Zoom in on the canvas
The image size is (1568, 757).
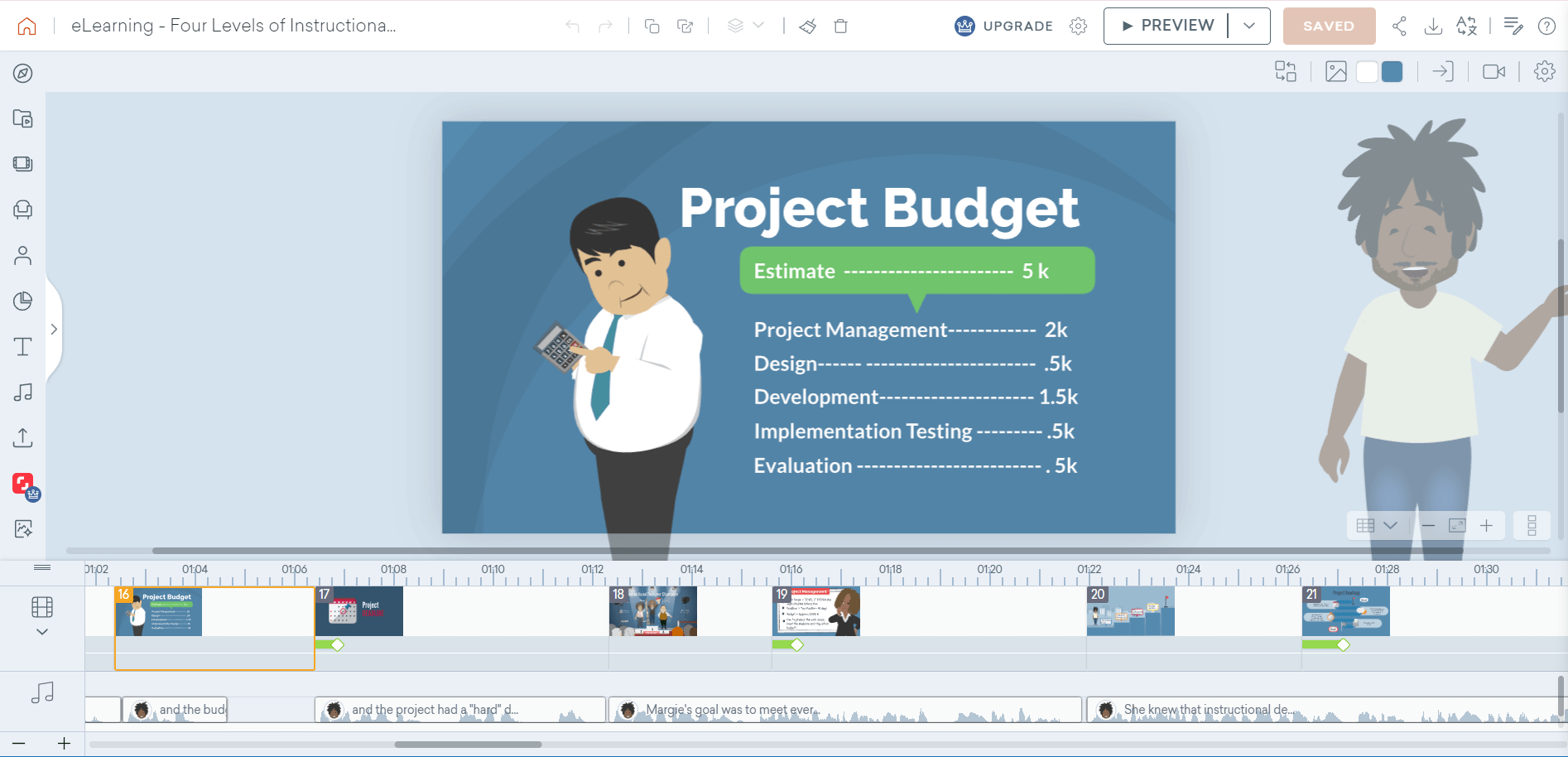[x=1487, y=526]
